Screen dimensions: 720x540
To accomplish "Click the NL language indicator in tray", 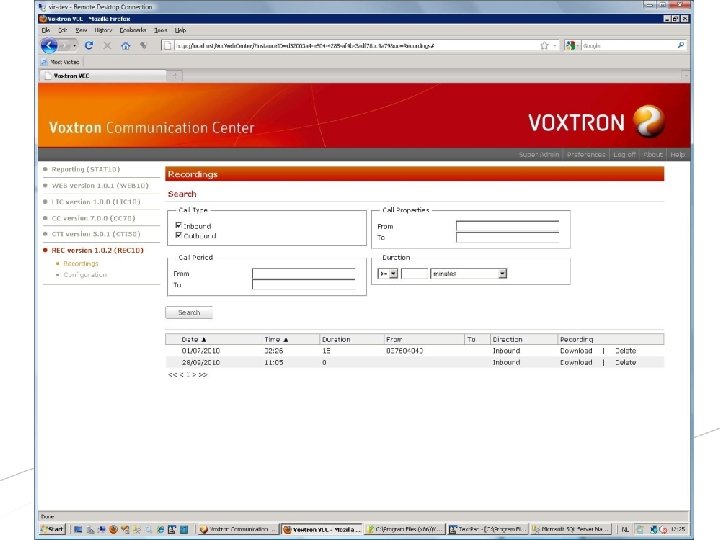I will [625, 529].
